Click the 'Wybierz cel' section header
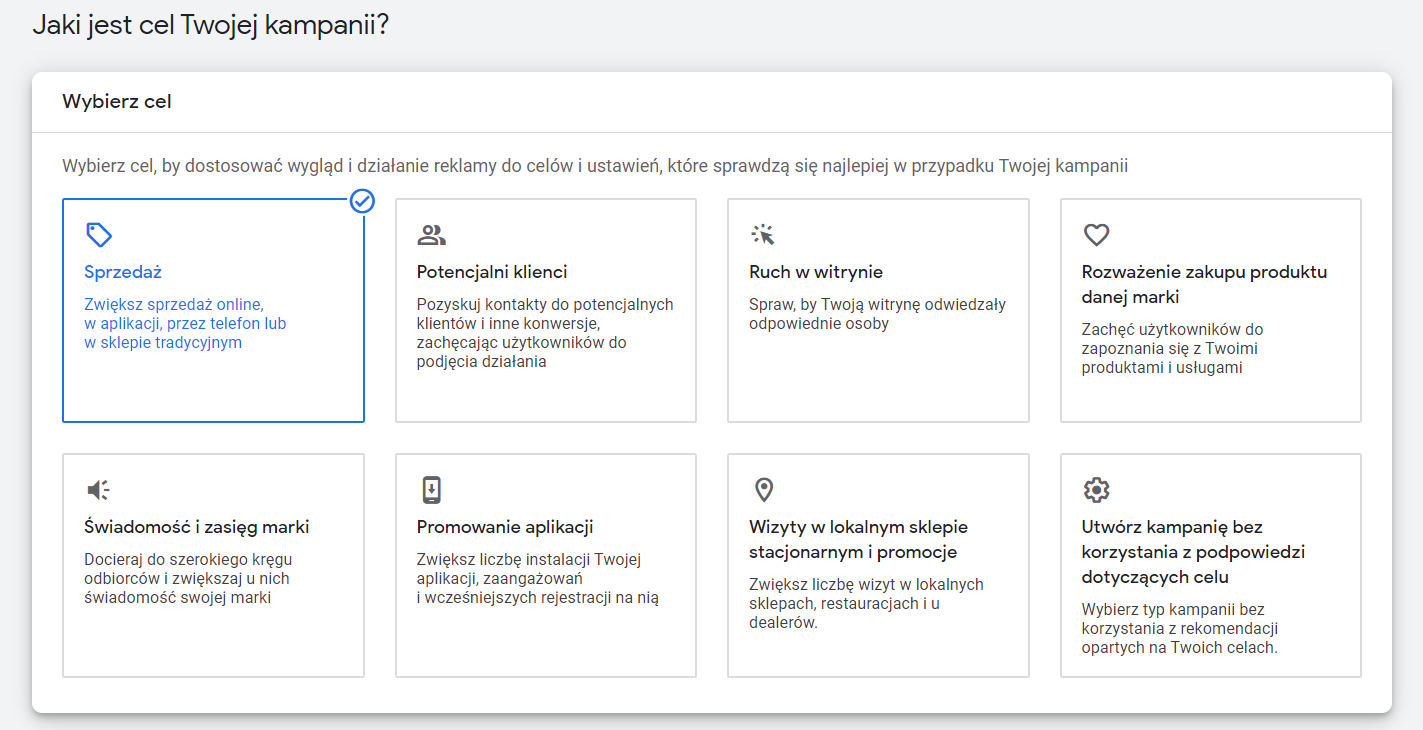Image resolution: width=1423 pixels, height=730 pixels. click(117, 101)
